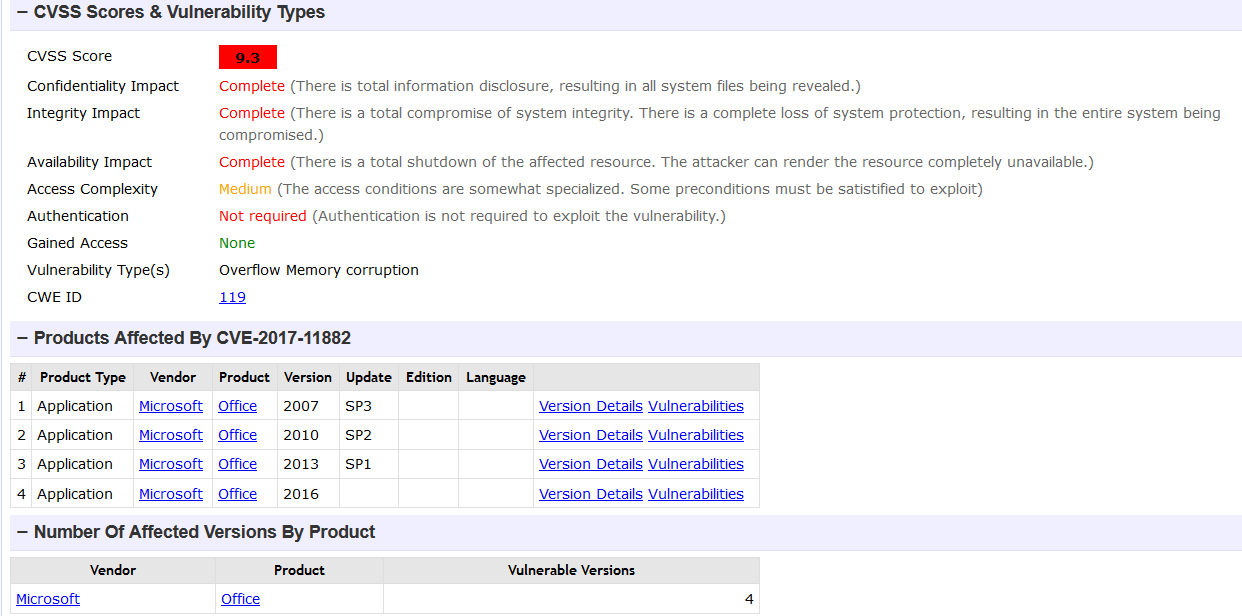Click the SP3 update cell

pyautogui.click(x=369, y=406)
